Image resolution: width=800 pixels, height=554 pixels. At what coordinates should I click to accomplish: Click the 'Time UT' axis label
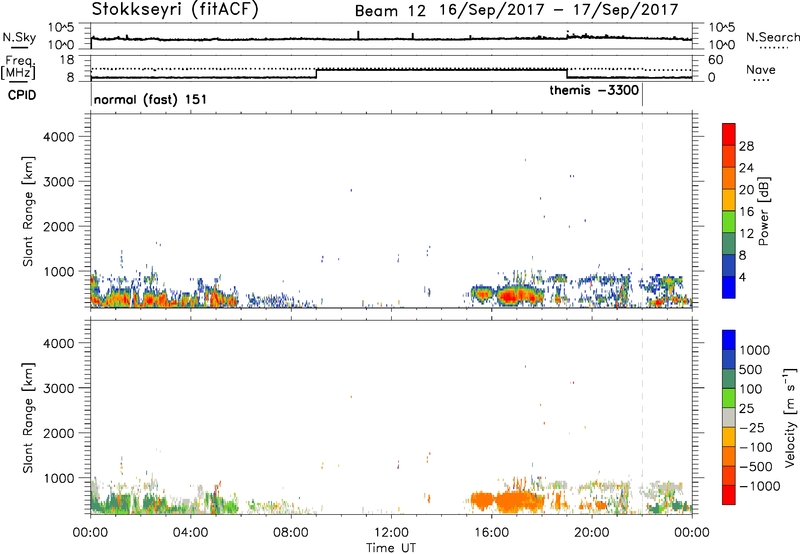click(391, 547)
